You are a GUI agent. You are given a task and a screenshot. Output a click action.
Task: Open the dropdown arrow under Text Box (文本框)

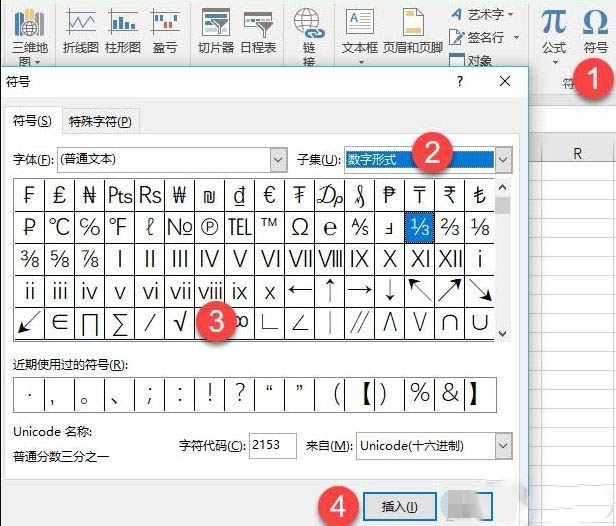click(361, 62)
